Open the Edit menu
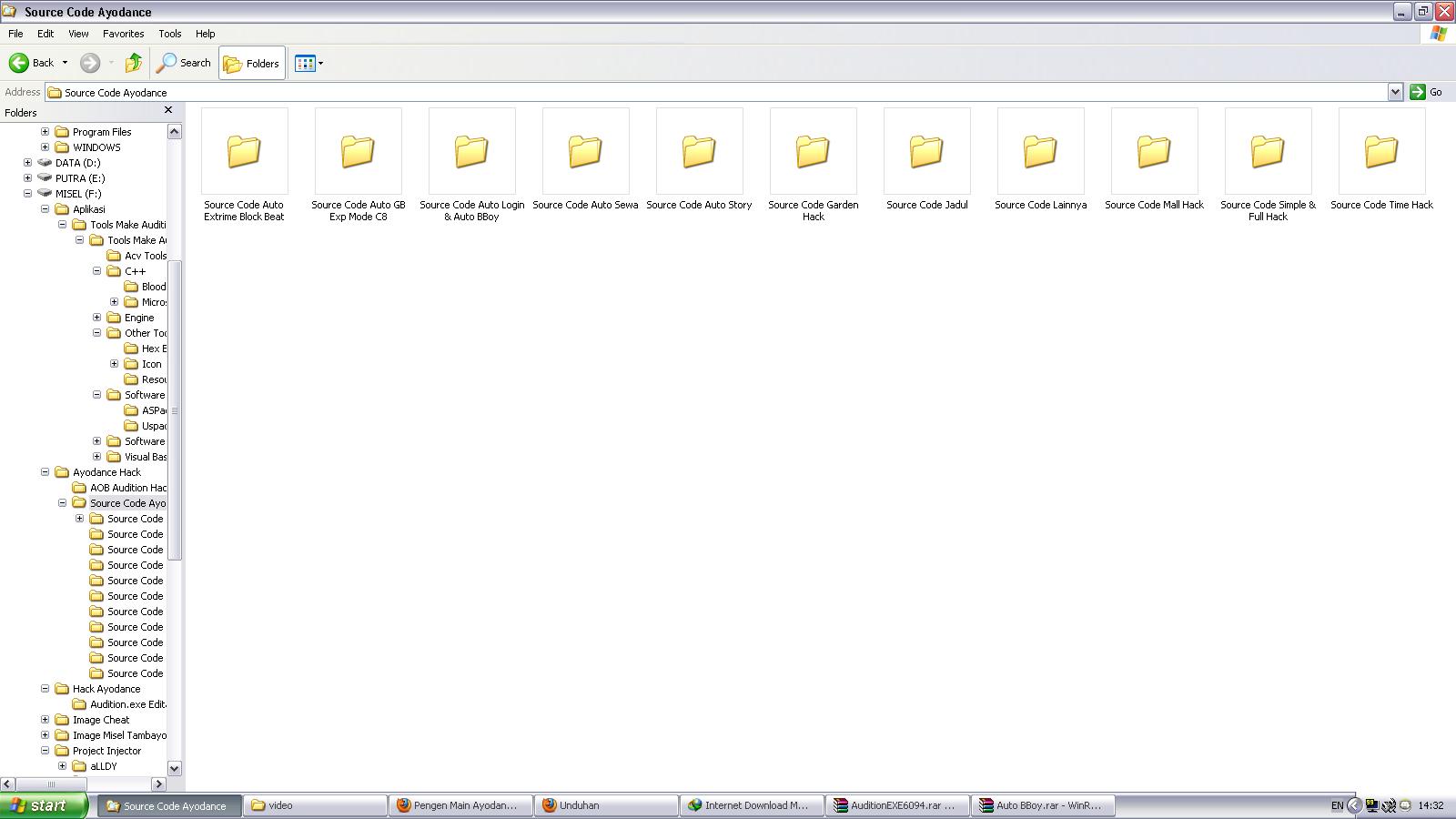The image size is (1456, 819). click(x=45, y=34)
